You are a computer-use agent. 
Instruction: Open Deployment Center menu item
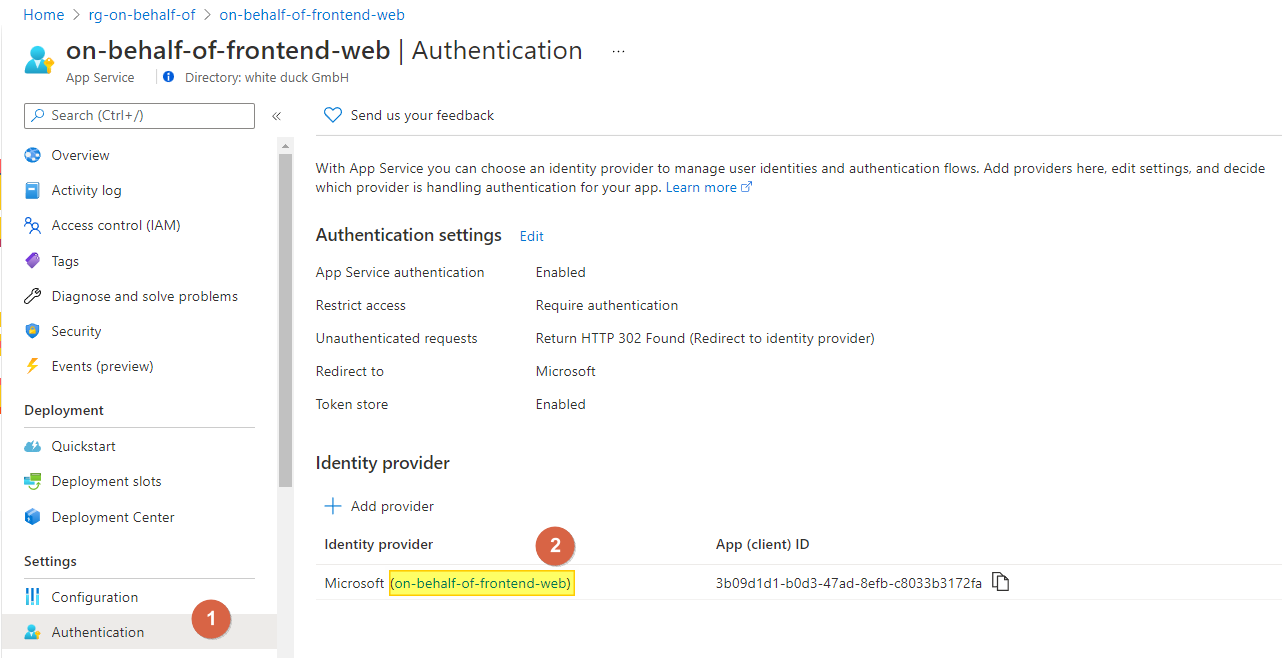click(x=113, y=517)
